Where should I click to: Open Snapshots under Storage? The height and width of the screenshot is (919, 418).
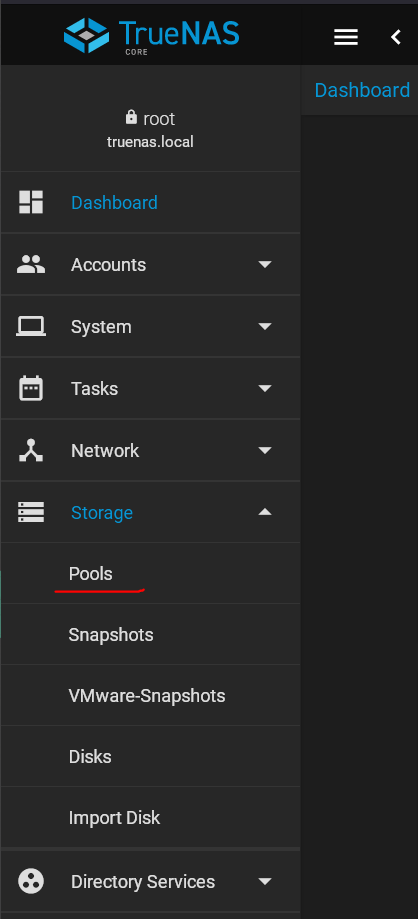111,635
